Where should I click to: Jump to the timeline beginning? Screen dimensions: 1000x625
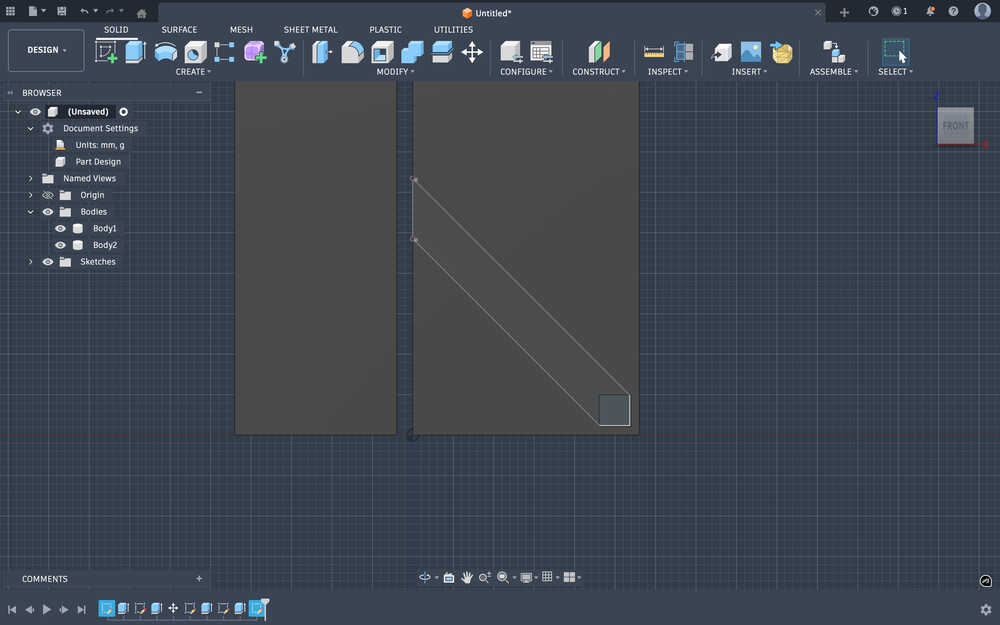[x=12, y=609]
